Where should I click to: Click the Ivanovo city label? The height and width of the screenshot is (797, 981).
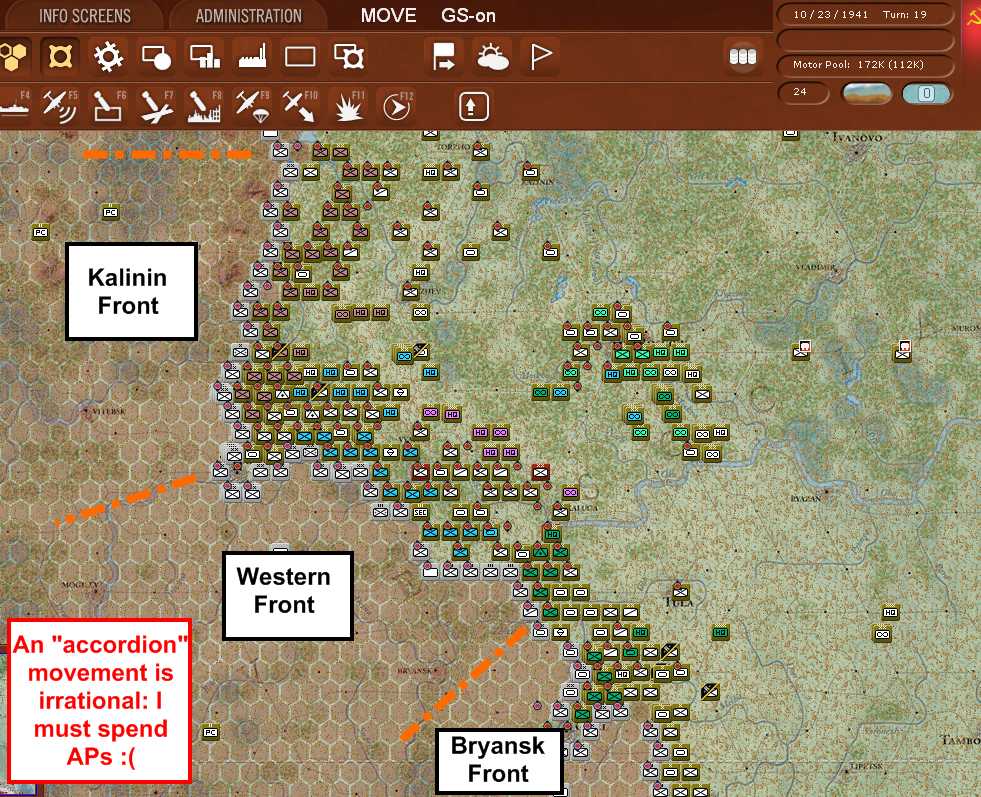tap(858, 137)
